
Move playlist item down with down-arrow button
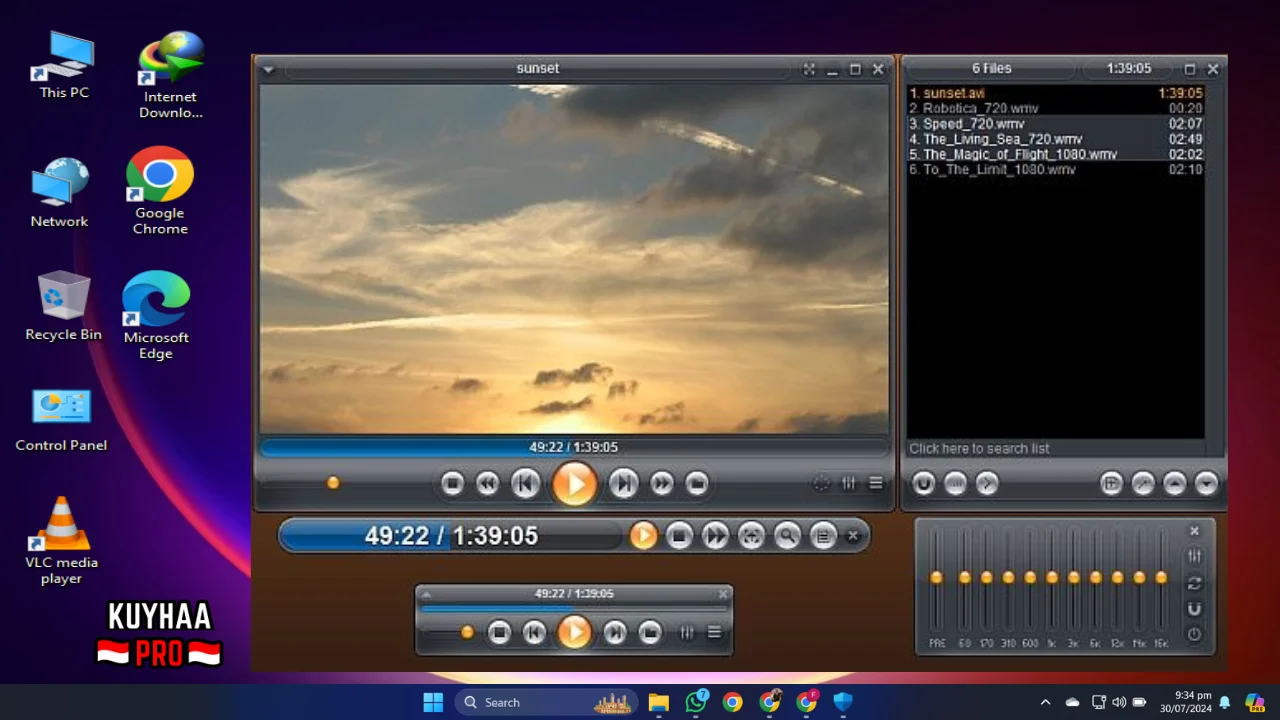tap(1207, 484)
